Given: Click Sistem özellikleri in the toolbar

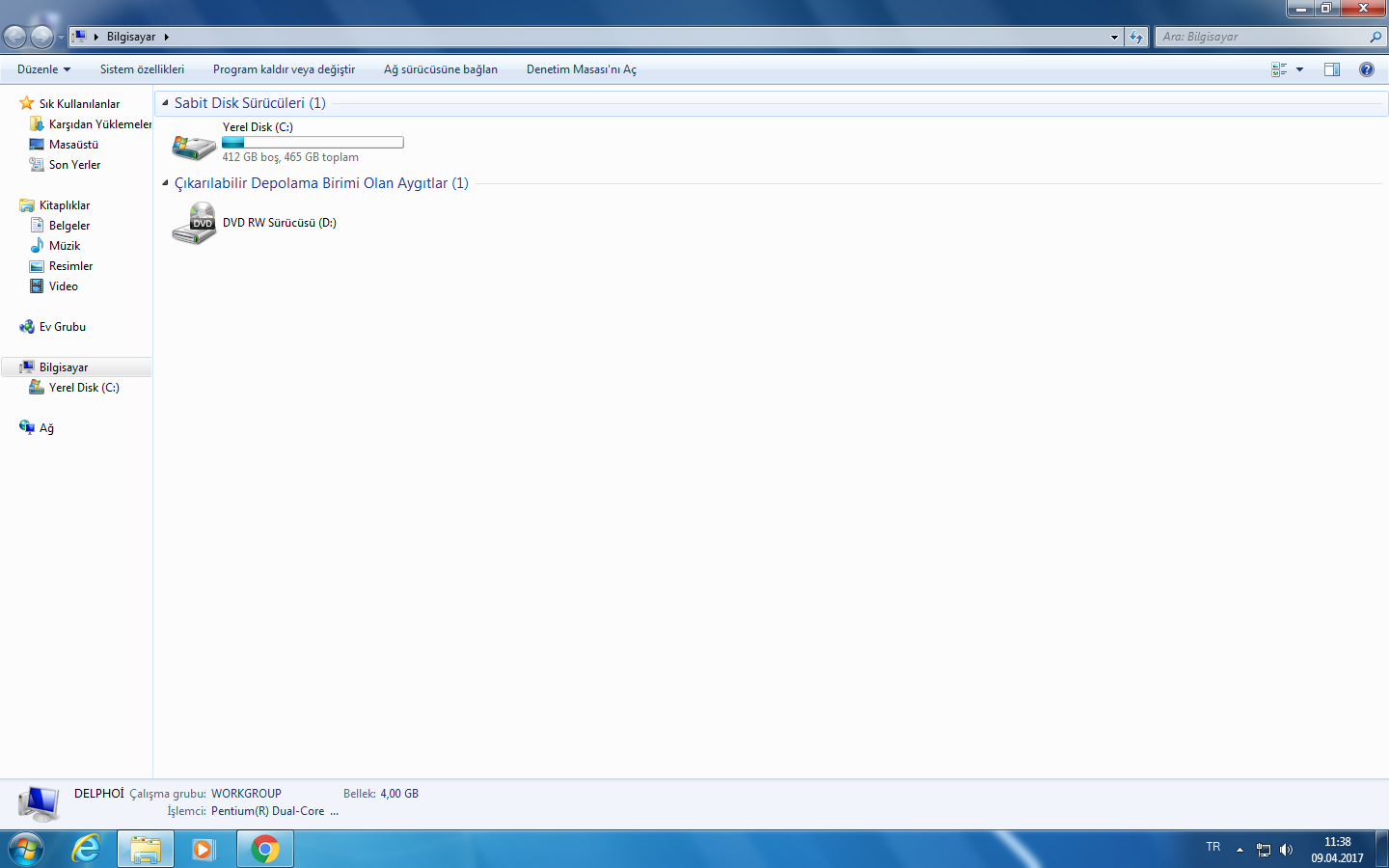Looking at the screenshot, I should [142, 69].
